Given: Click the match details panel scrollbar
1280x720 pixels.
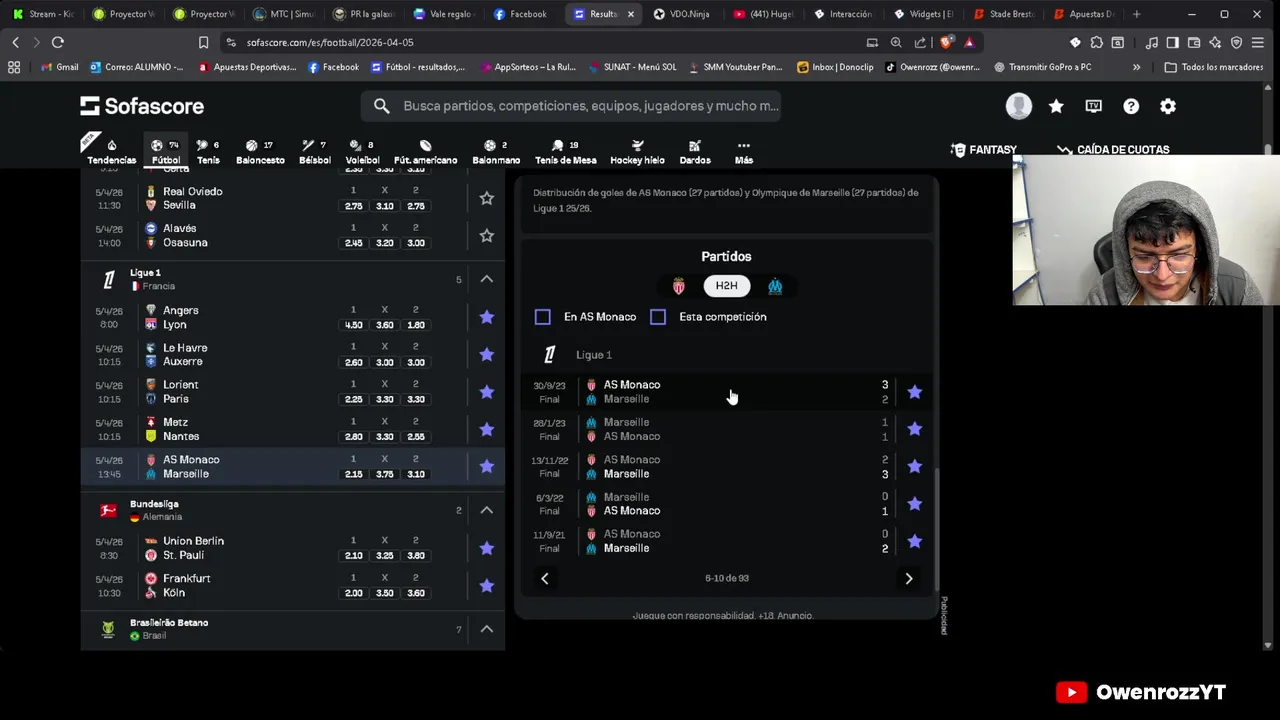Looking at the screenshot, I should pos(937,530).
